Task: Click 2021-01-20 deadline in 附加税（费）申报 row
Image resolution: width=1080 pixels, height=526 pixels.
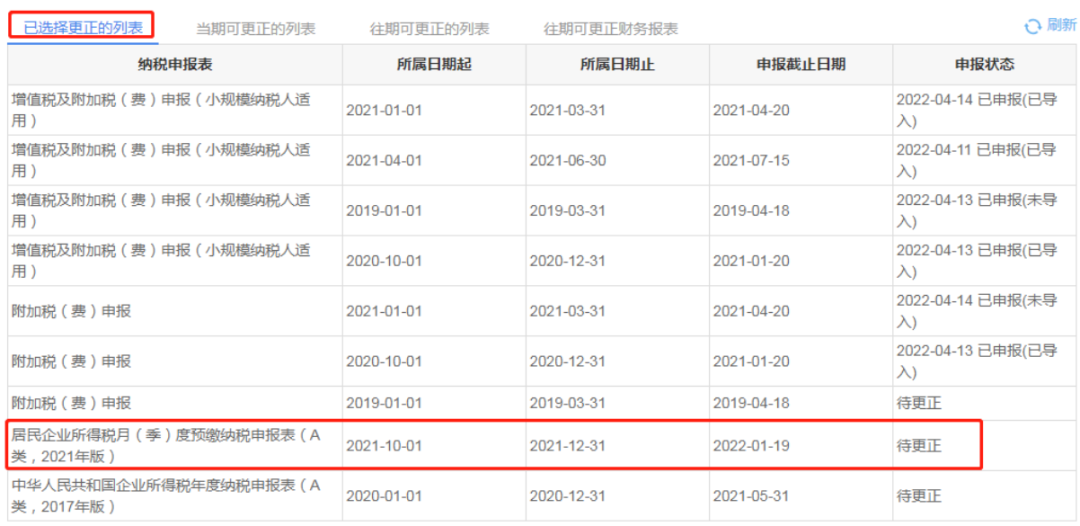Action: click(x=751, y=361)
